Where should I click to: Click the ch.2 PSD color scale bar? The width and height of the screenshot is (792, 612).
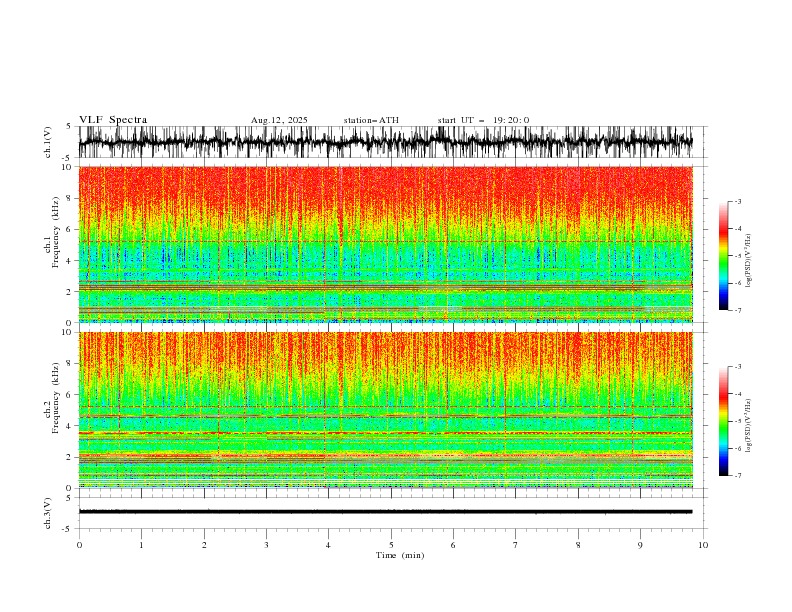(723, 421)
